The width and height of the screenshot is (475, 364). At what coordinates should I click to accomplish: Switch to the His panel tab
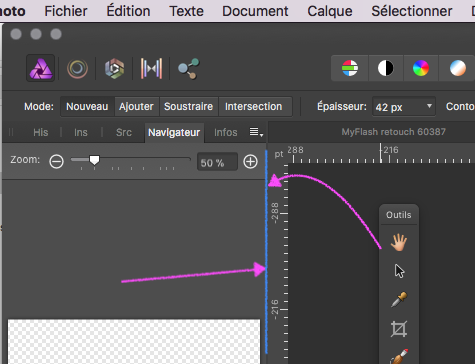pyautogui.click(x=41, y=132)
